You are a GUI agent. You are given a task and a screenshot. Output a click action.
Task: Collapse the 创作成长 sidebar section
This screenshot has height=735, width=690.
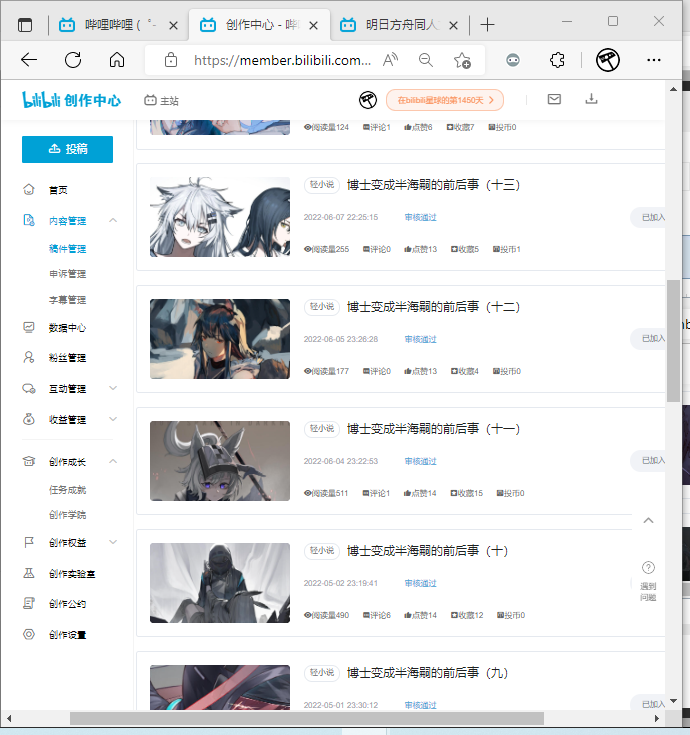click(x=113, y=461)
